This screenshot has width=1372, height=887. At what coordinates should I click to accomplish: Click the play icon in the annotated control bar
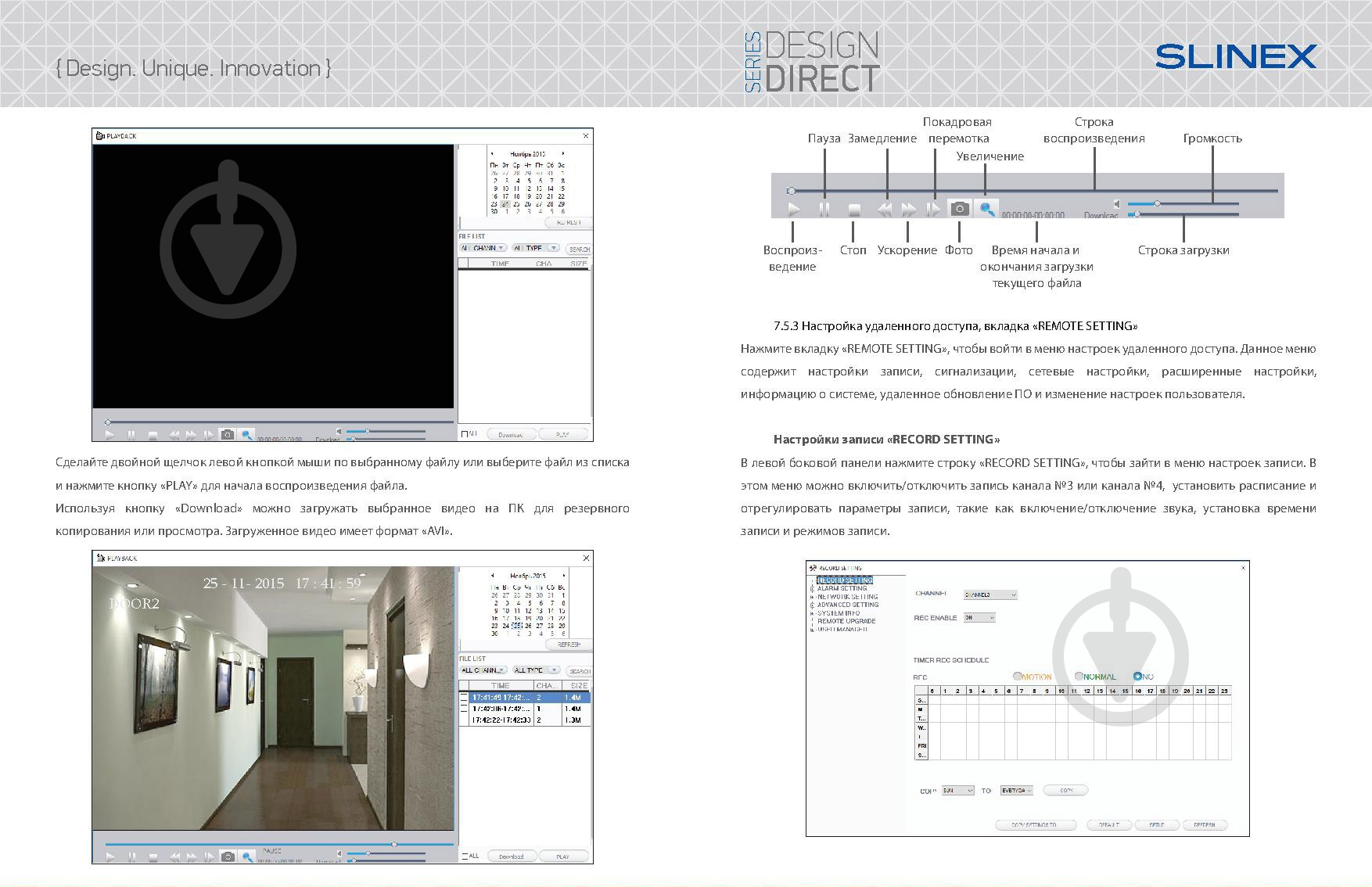(x=794, y=210)
